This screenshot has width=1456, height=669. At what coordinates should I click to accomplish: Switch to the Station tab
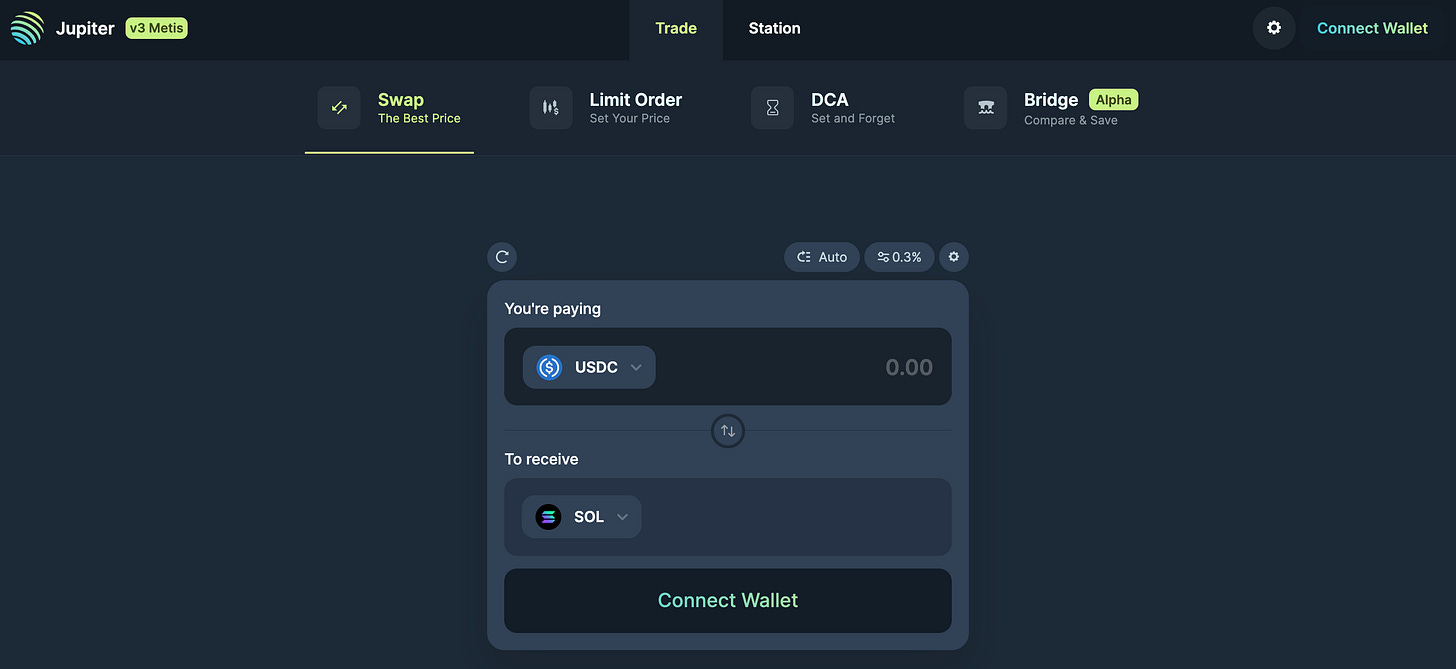point(775,28)
